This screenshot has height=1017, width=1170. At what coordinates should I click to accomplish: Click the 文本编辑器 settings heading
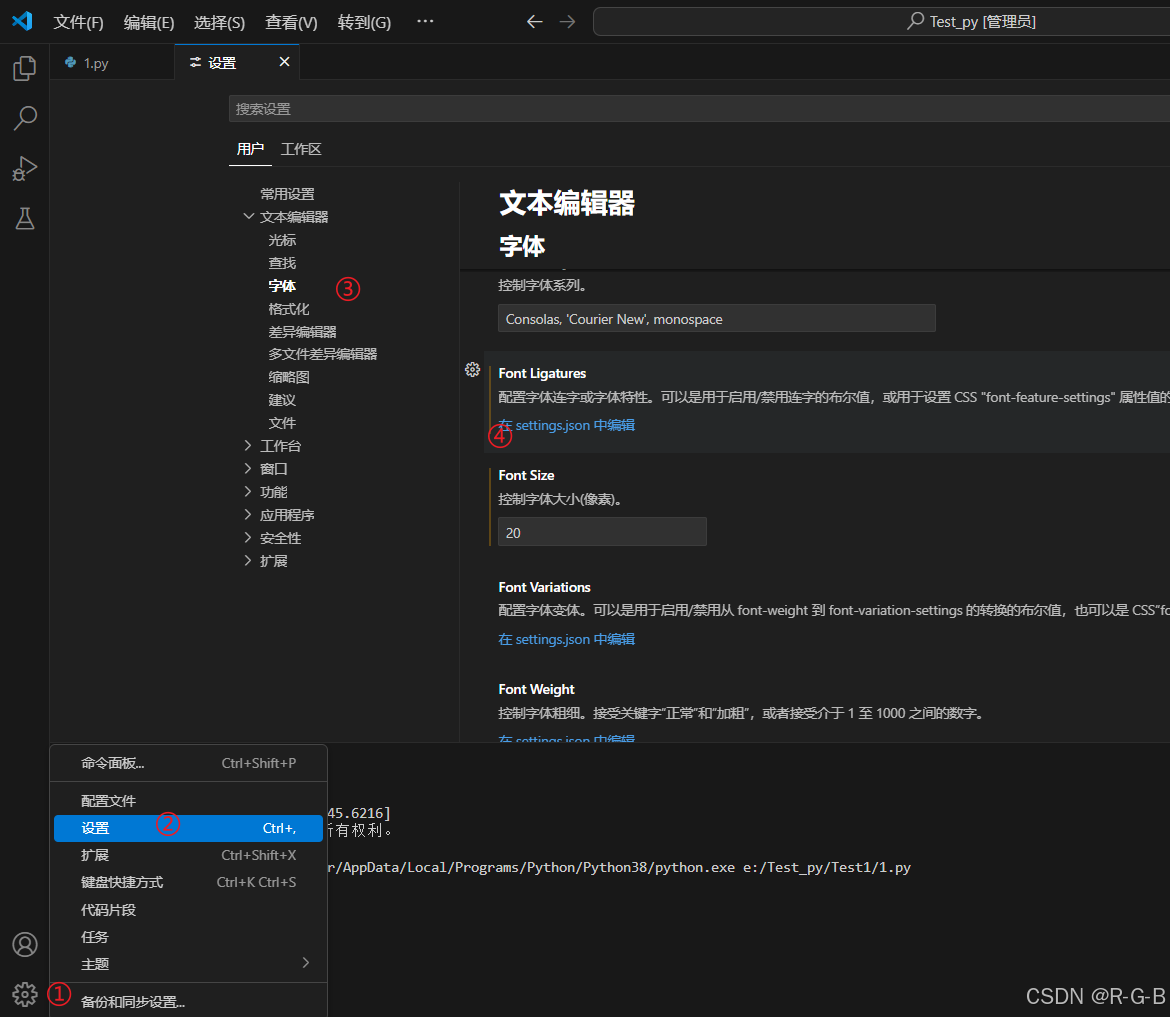coord(566,203)
